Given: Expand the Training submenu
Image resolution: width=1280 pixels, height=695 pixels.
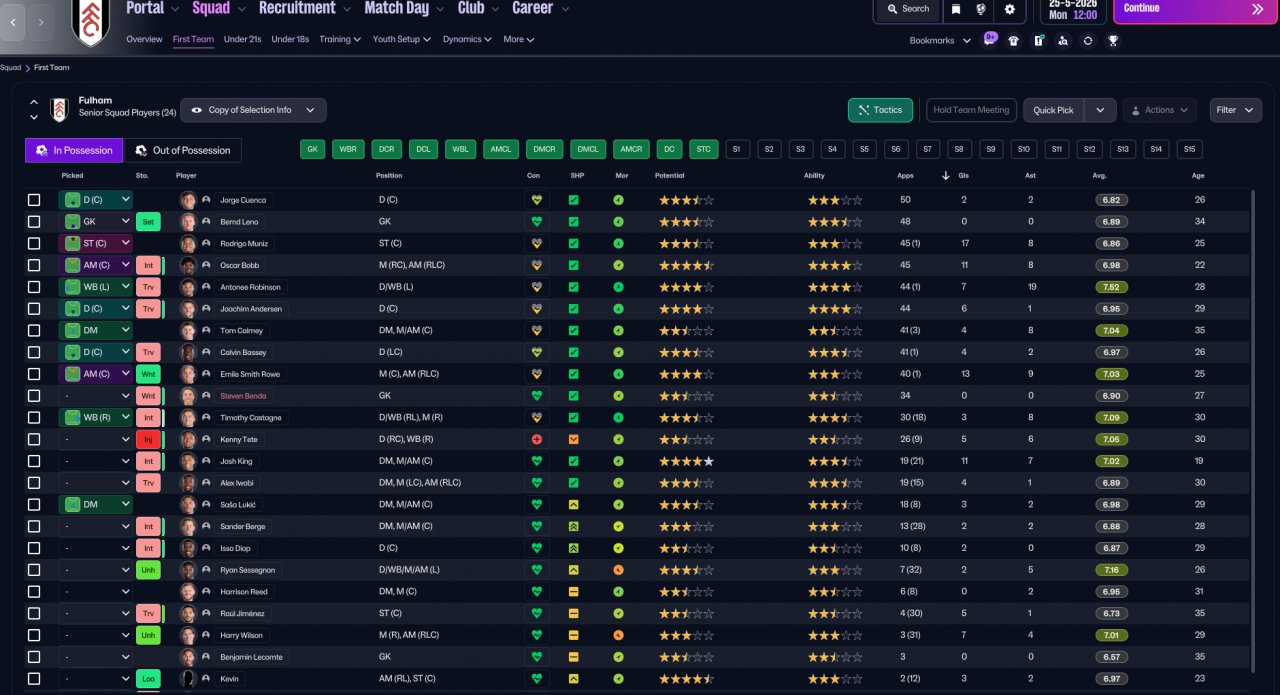Looking at the screenshot, I should (x=341, y=40).
